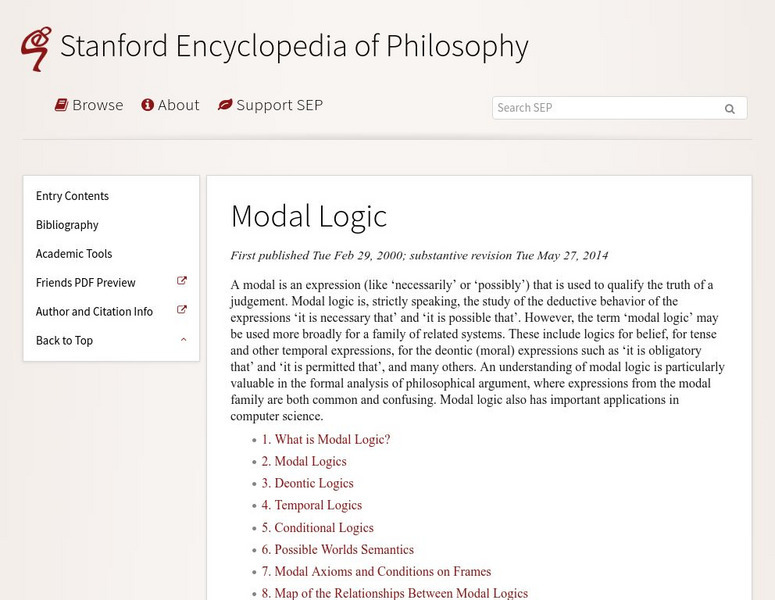The image size is (775, 600).
Task: Jump to section 3. Deontic Logics
Action: point(307,484)
